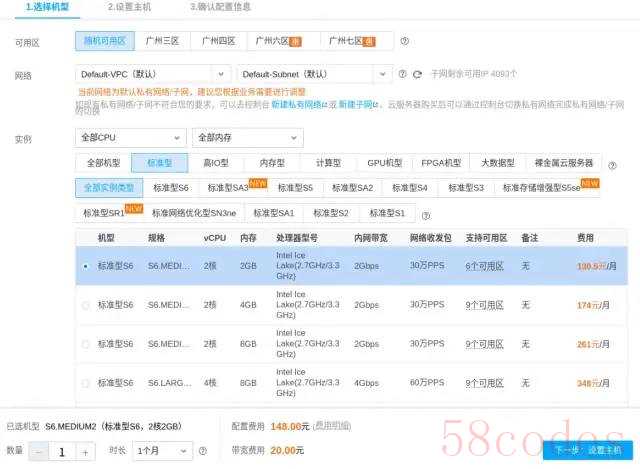Viewport: 640px width, 469px height.
Task: Click the quantity input field
Action: 62,452
